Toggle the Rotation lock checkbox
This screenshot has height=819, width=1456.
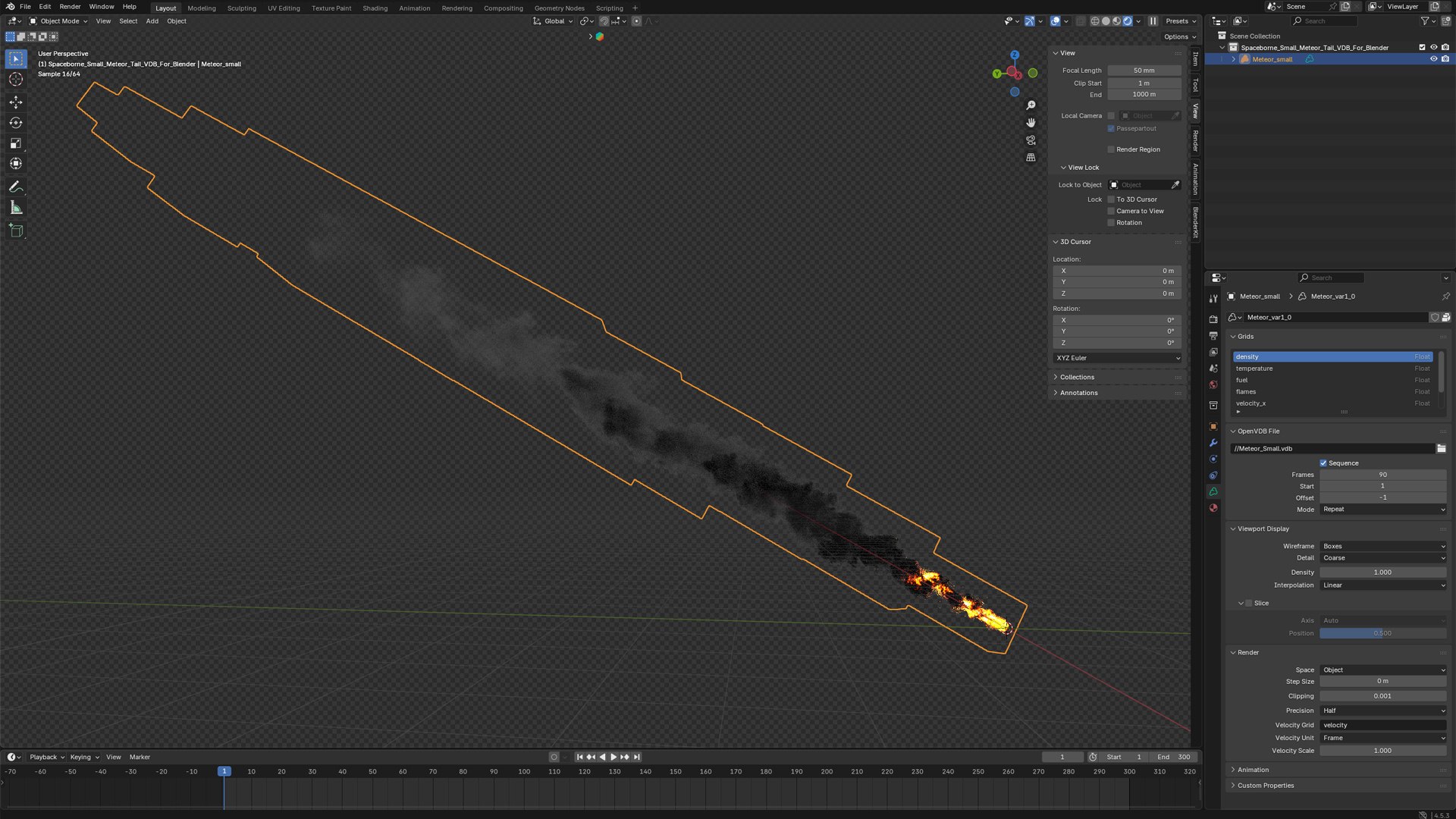[1111, 223]
